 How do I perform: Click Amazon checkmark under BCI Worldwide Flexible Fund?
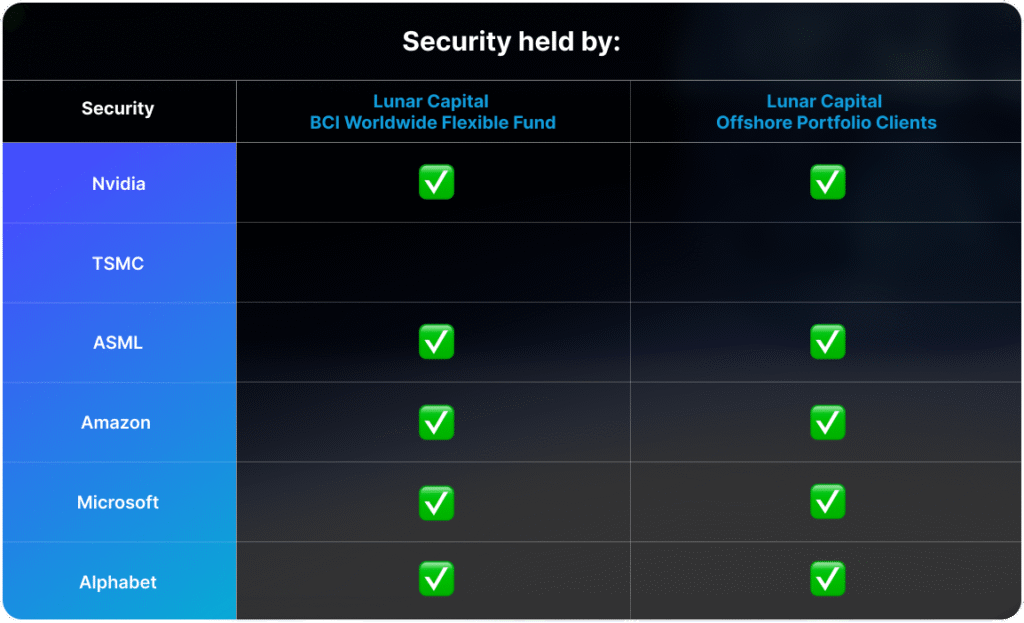(x=436, y=423)
